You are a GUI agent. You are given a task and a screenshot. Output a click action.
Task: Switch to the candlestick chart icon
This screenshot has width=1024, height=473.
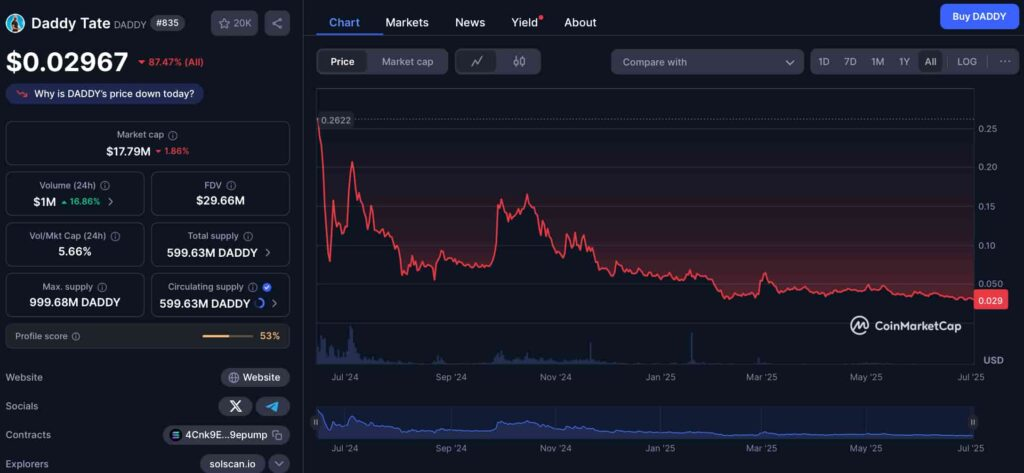point(519,61)
